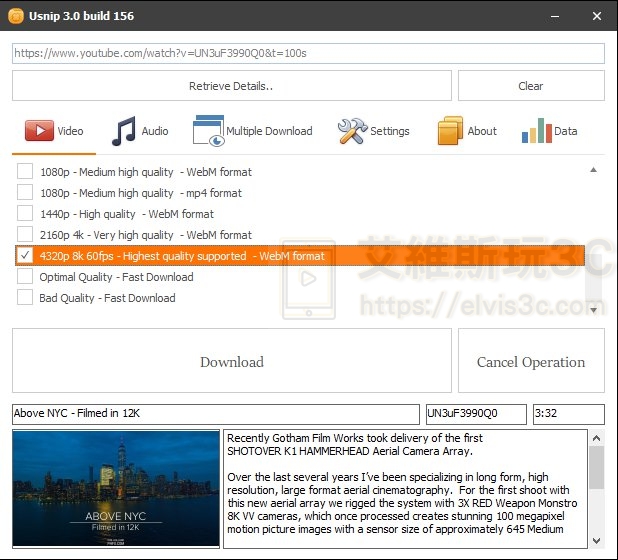618x560 pixels.
Task: Click description scroll up arrow
Action: click(596, 438)
